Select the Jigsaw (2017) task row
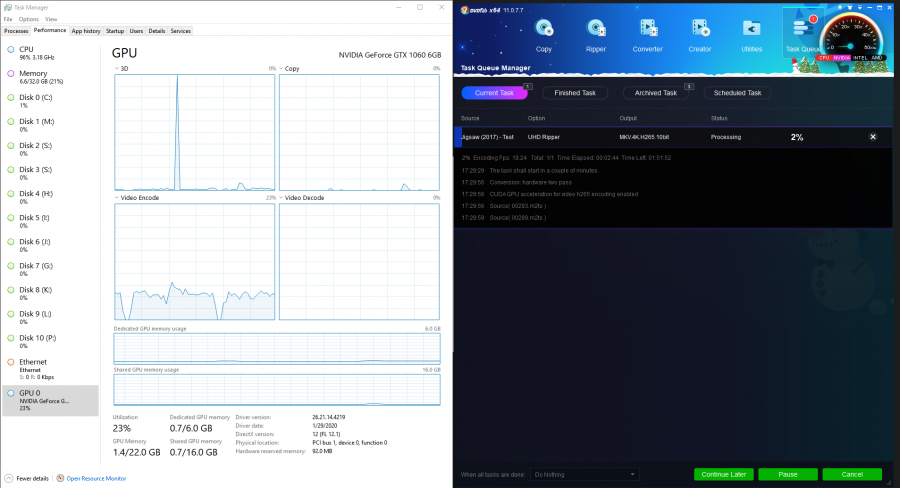The width and height of the screenshot is (900, 488). coord(673,137)
